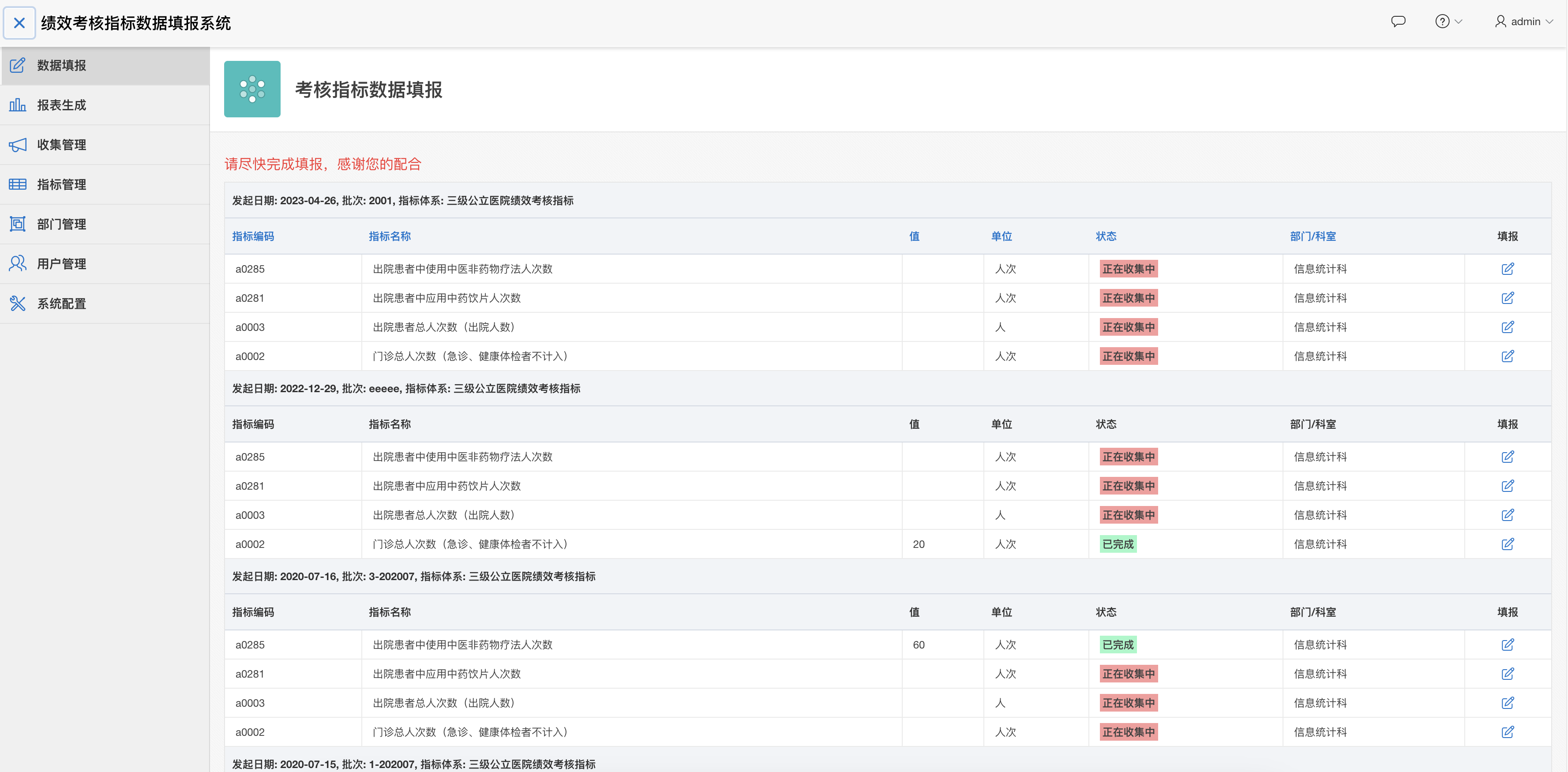Sort by 指标编码 column header

[x=253, y=236]
